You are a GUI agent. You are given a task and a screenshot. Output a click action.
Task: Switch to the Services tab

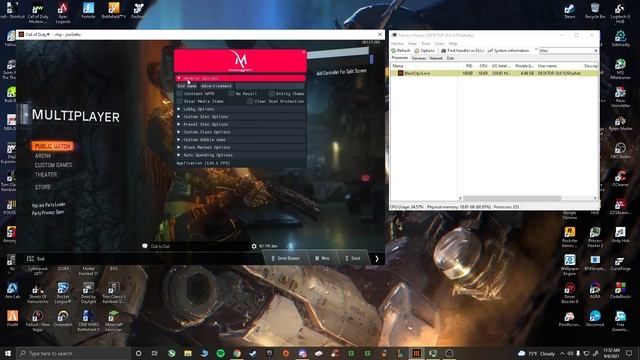[419, 58]
